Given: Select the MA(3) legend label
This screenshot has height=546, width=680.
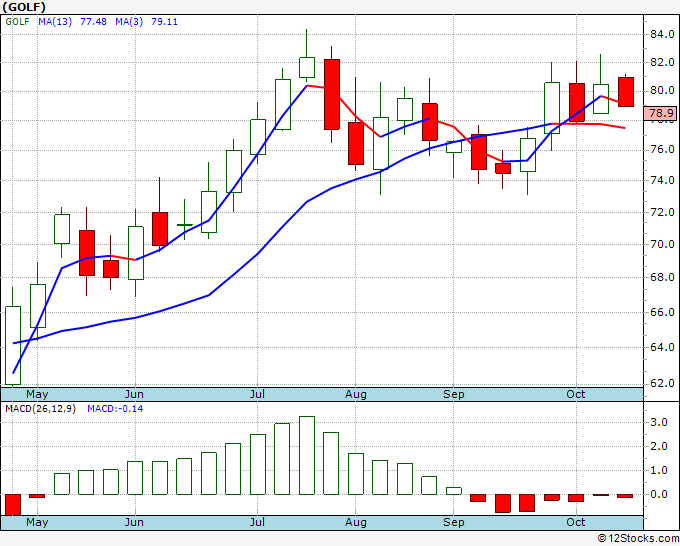Looking at the screenshot, I should (129, 22).
